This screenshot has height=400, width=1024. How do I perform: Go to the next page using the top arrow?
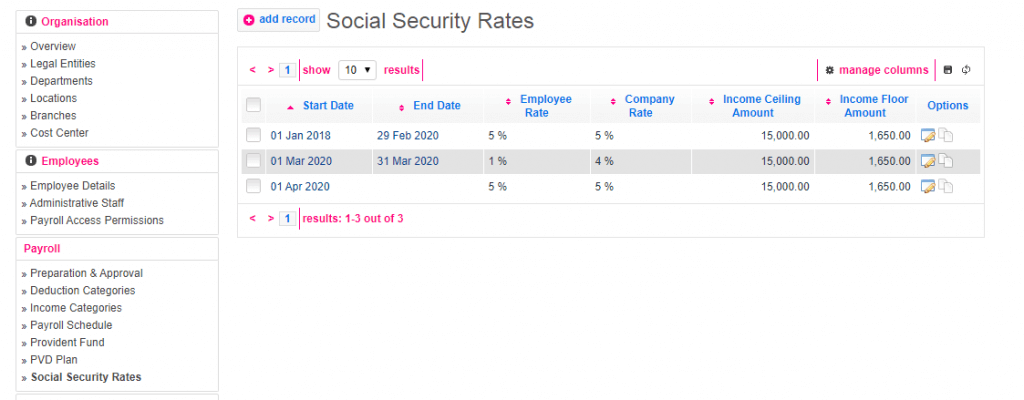point(271,70)
